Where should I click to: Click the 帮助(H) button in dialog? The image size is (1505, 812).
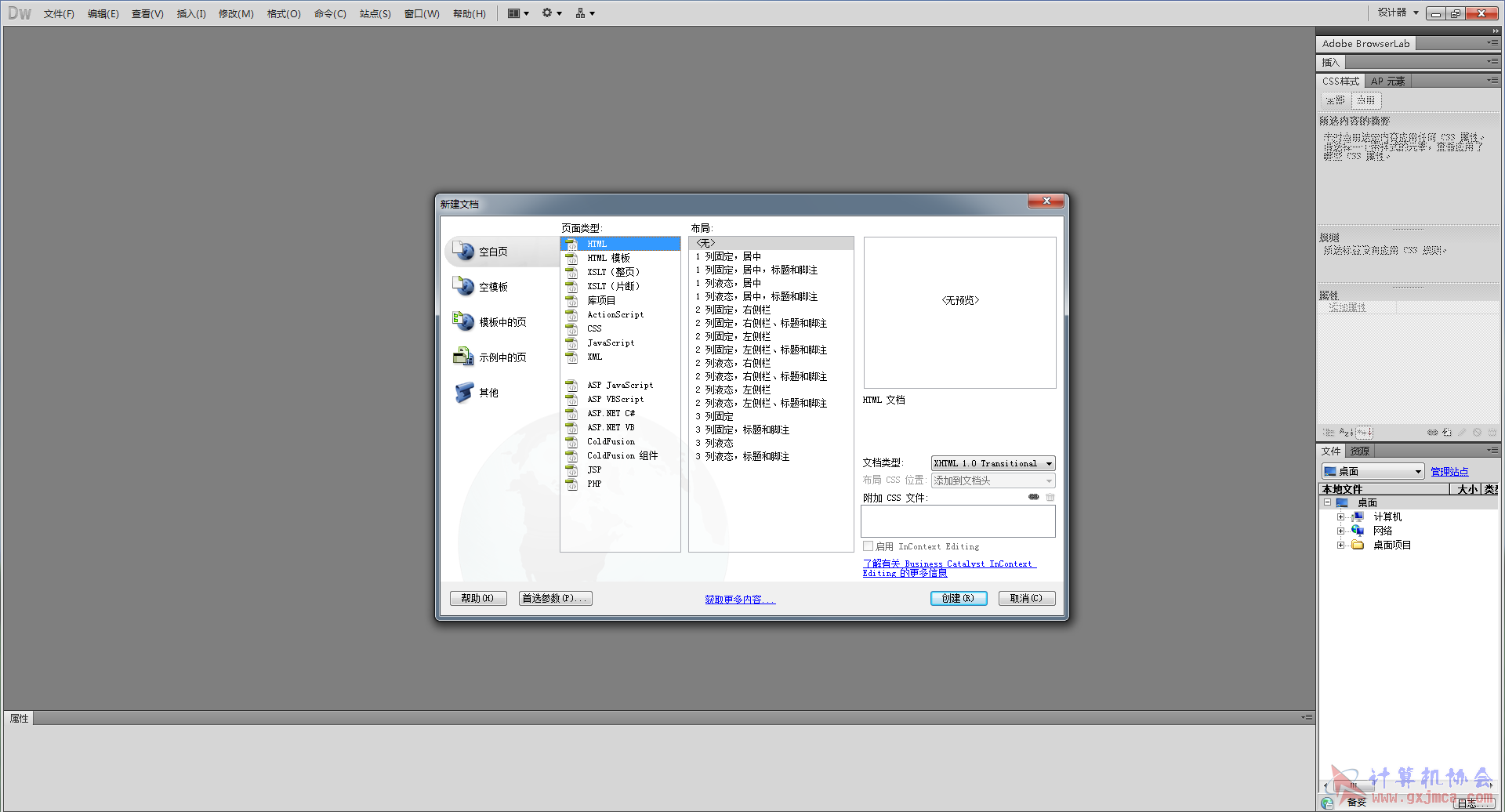tap(477, 598)
